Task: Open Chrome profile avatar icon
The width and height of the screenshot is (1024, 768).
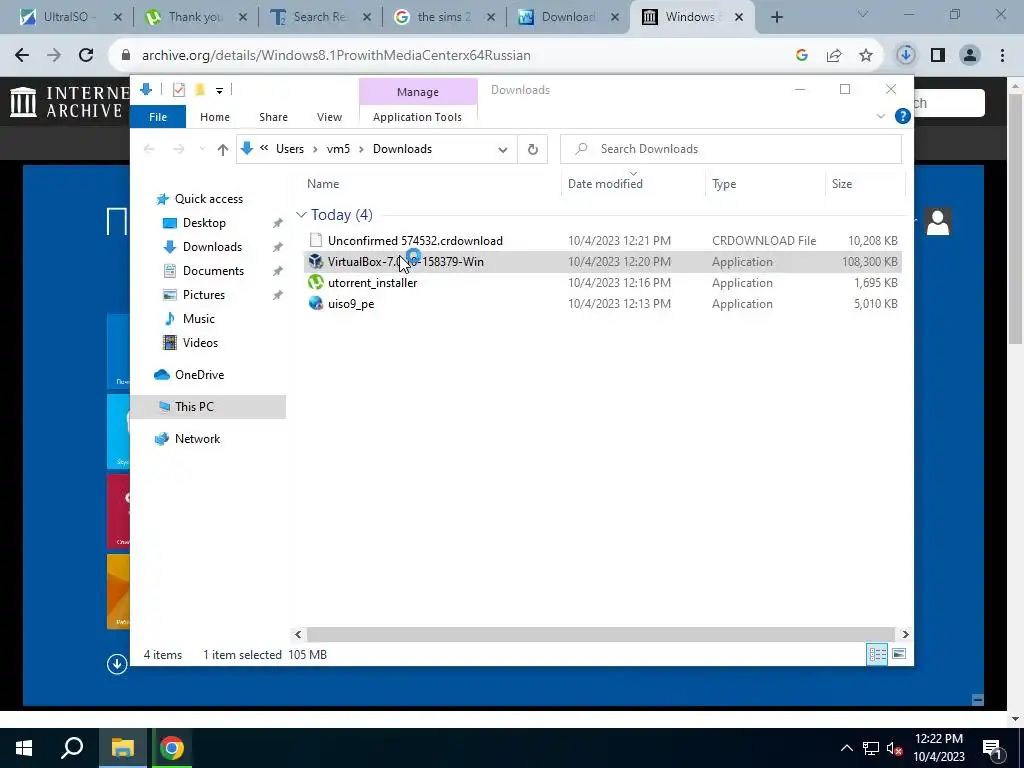Action: (x=970, y=56)
